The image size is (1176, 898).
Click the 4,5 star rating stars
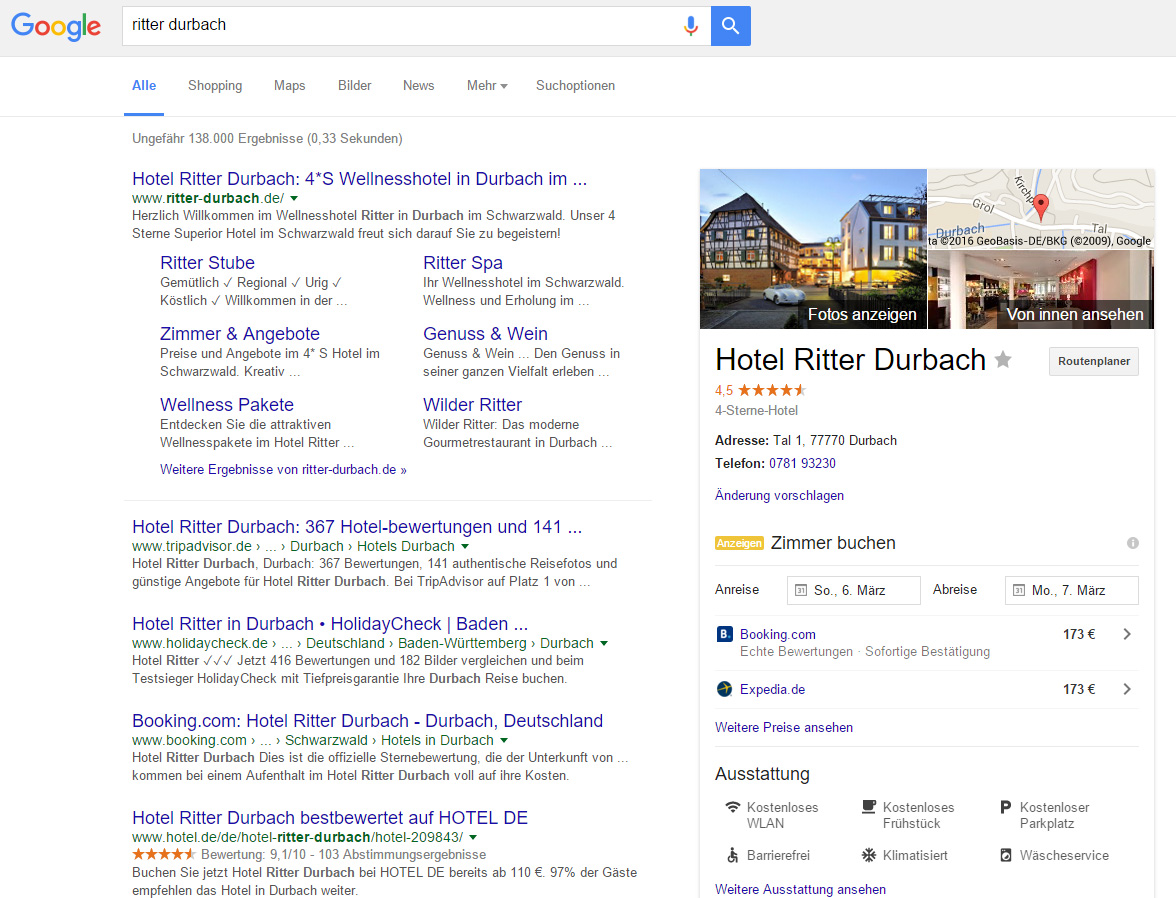(x=772, y=390)
